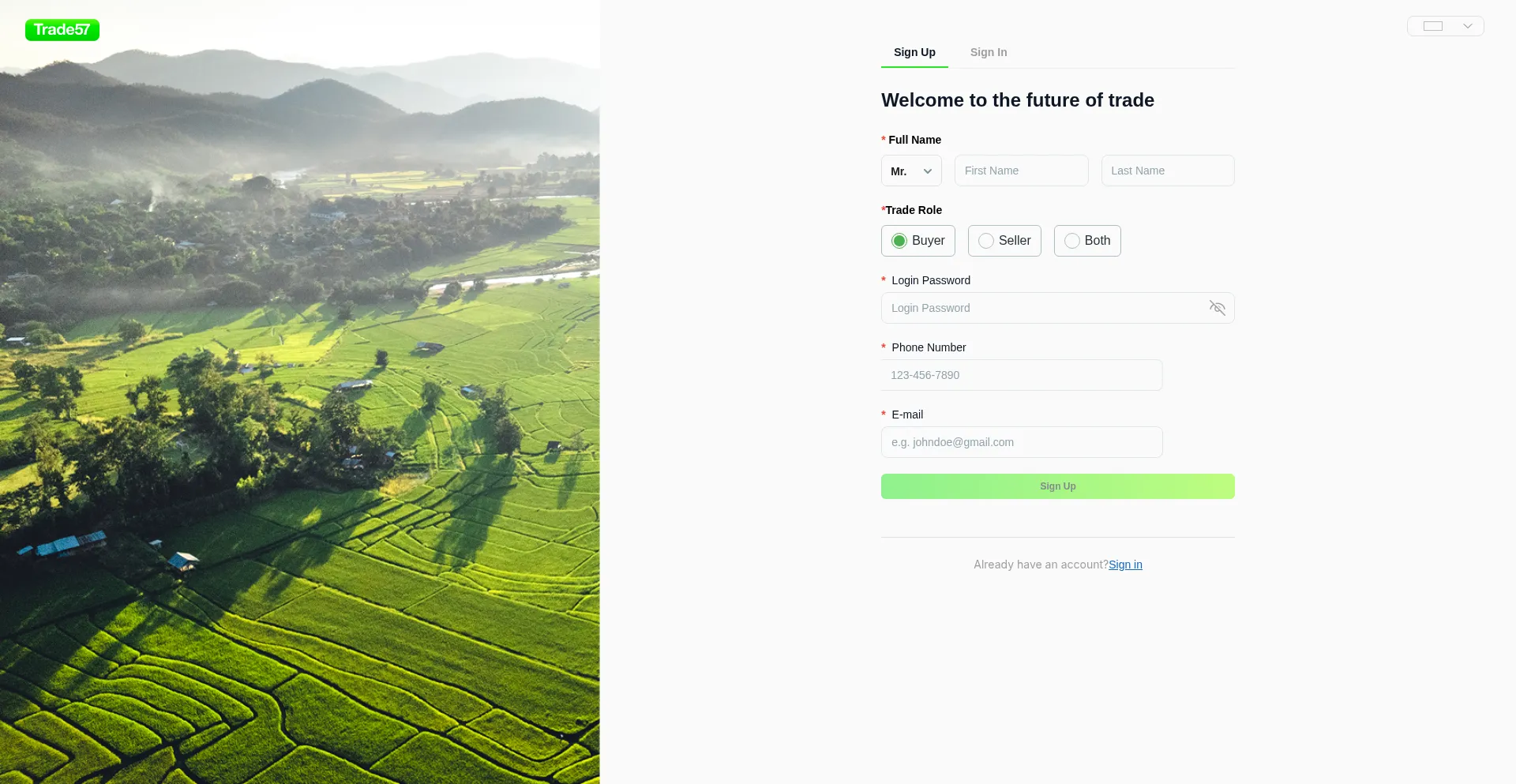Choose the Seller trade role
Image resolution: width=1516 pixels, height=784 pixels.
pos(1004,241)
